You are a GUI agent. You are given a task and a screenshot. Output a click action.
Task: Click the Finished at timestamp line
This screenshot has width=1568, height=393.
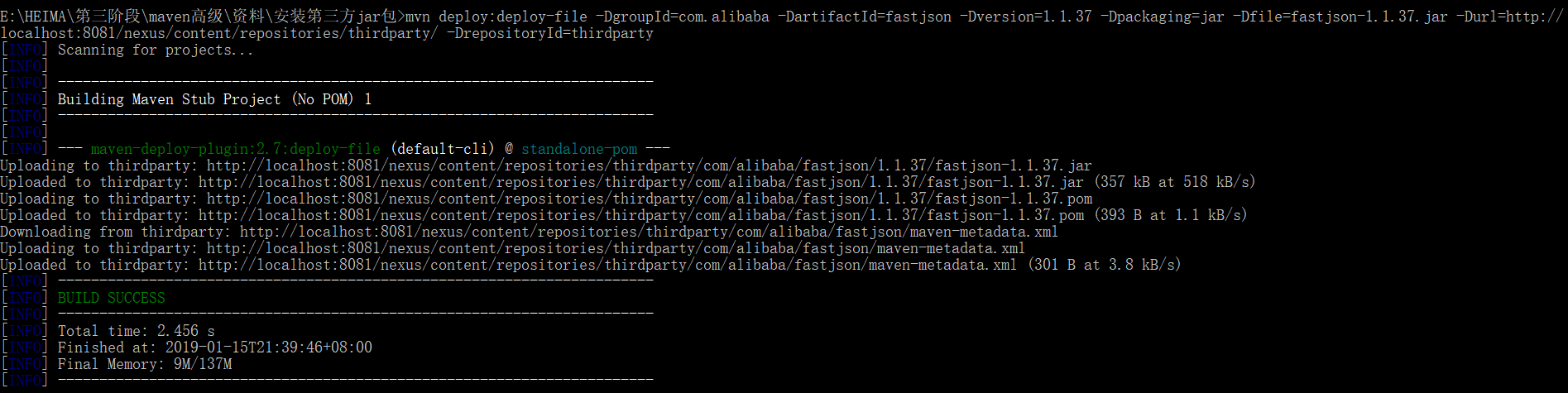point(214,347)
